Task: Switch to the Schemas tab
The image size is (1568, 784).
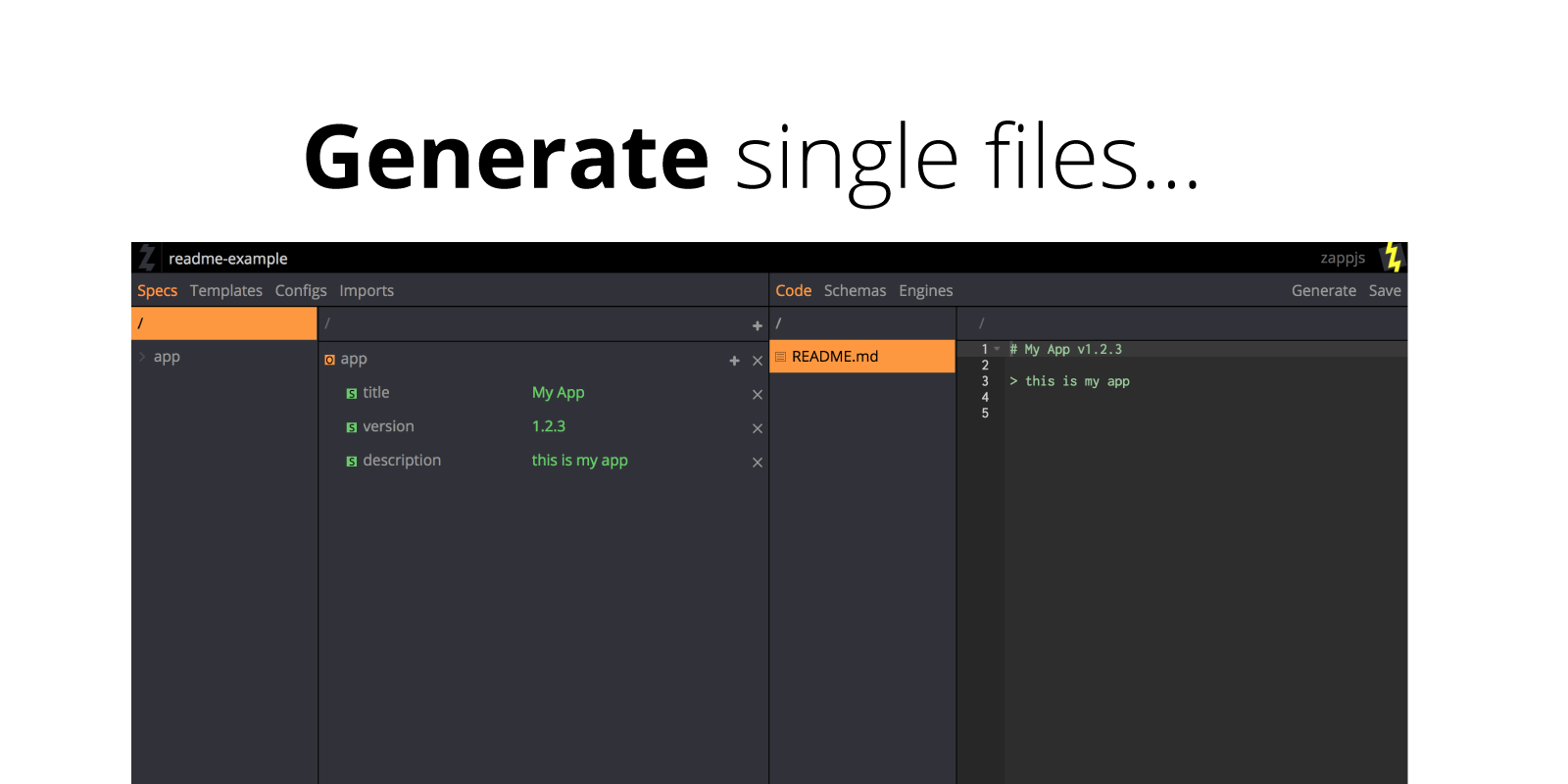Action: pyautogui.click(x=855, y=290)
